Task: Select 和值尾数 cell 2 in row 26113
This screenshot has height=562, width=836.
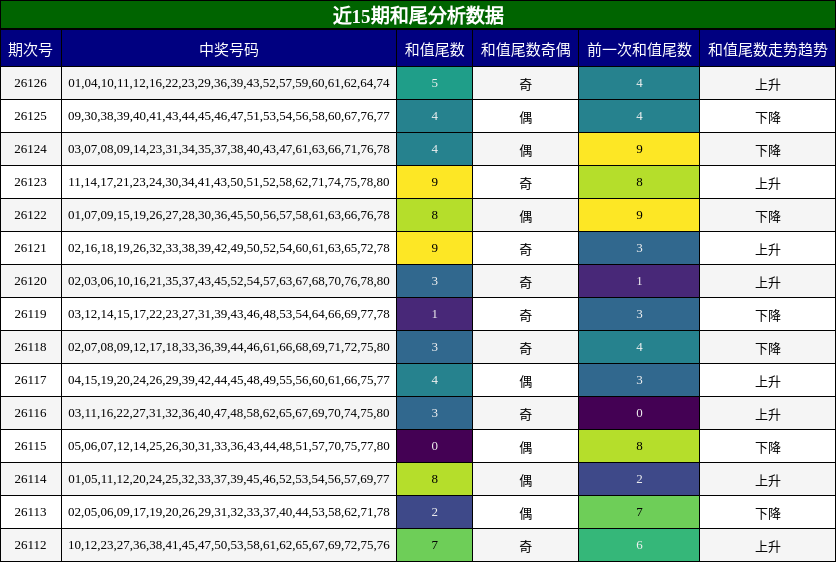Action: (435, 512)
